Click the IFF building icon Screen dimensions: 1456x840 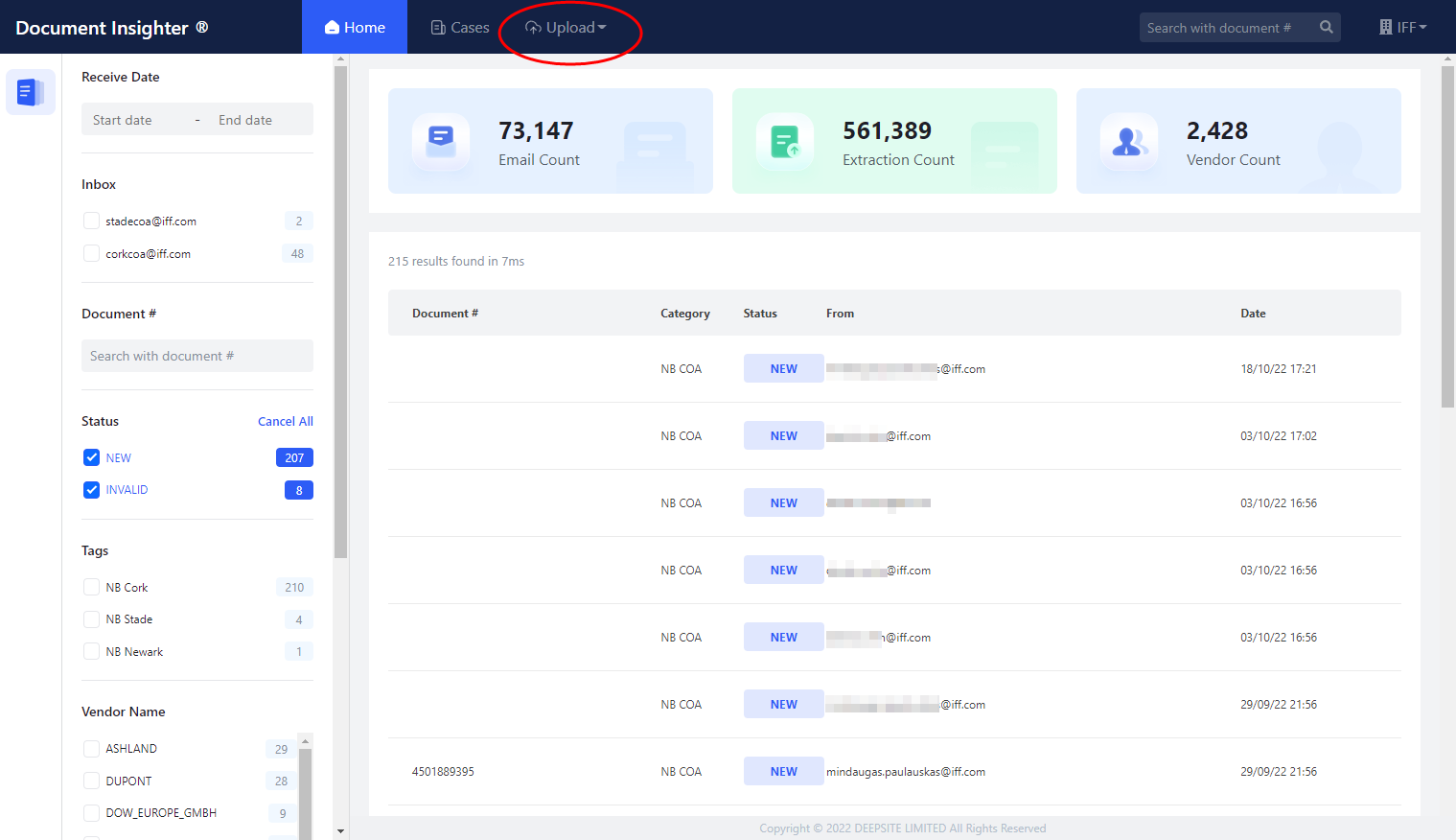coord(1385,28)
